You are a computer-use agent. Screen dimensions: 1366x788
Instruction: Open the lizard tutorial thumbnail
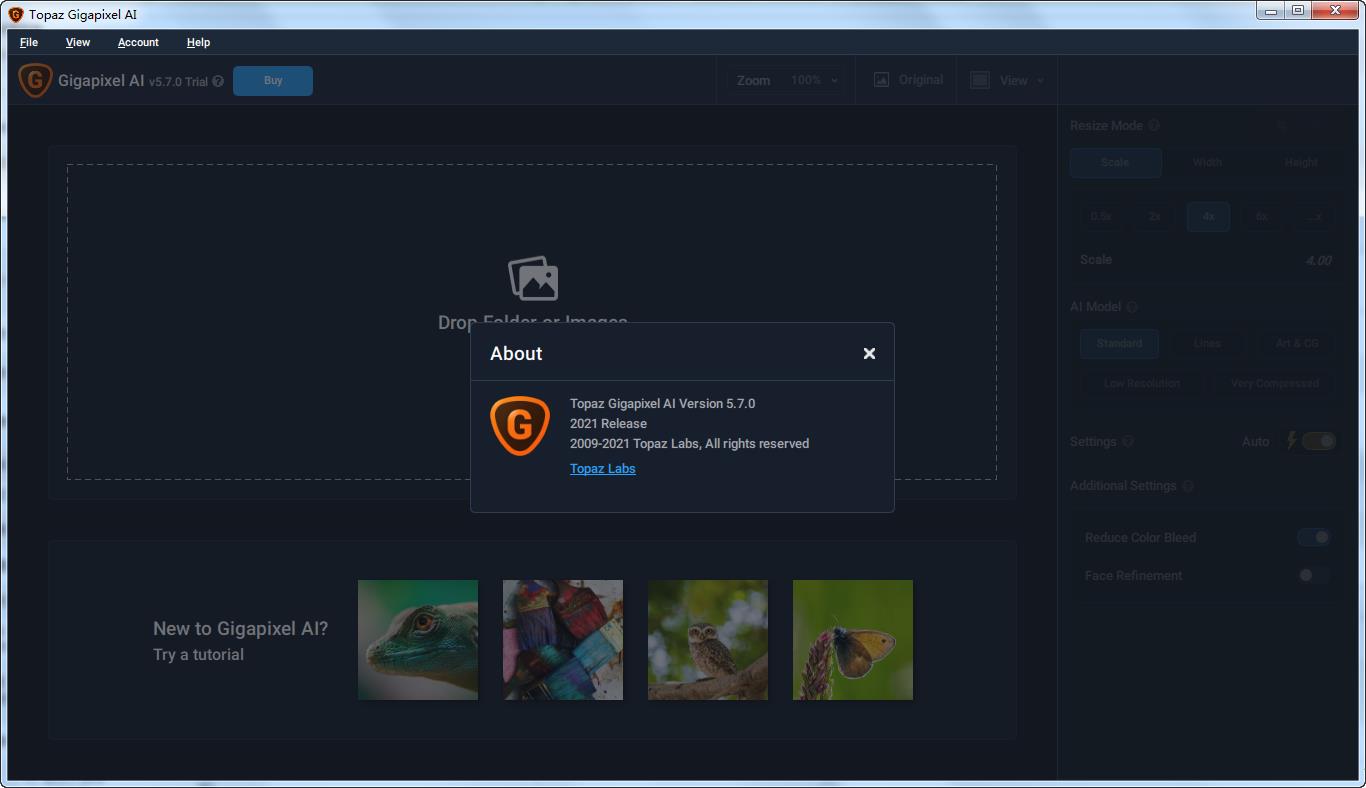(x=418, y=640)
